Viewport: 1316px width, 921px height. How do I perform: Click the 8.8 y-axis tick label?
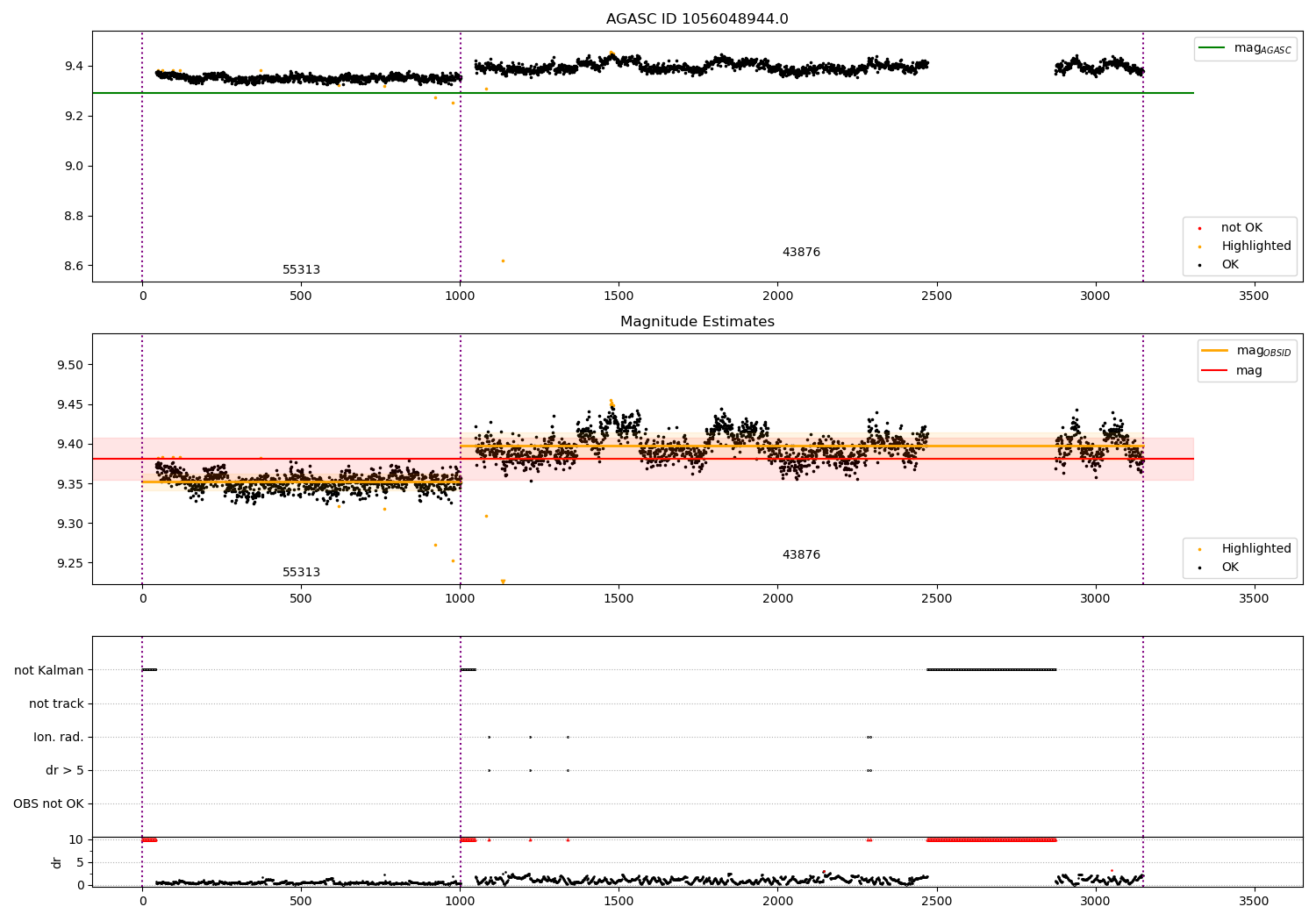coord(74,217)
